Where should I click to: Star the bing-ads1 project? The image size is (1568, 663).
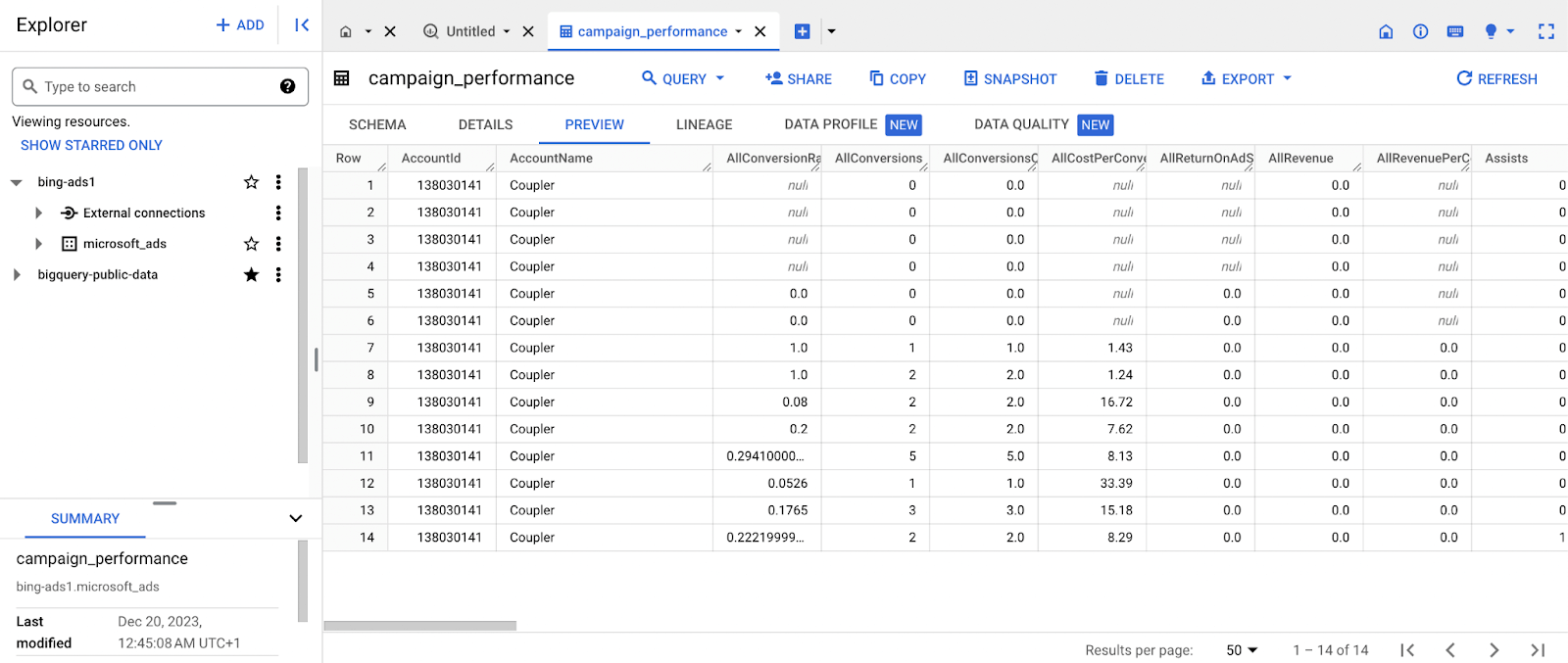pyautogui.click(x=252, y=182)
